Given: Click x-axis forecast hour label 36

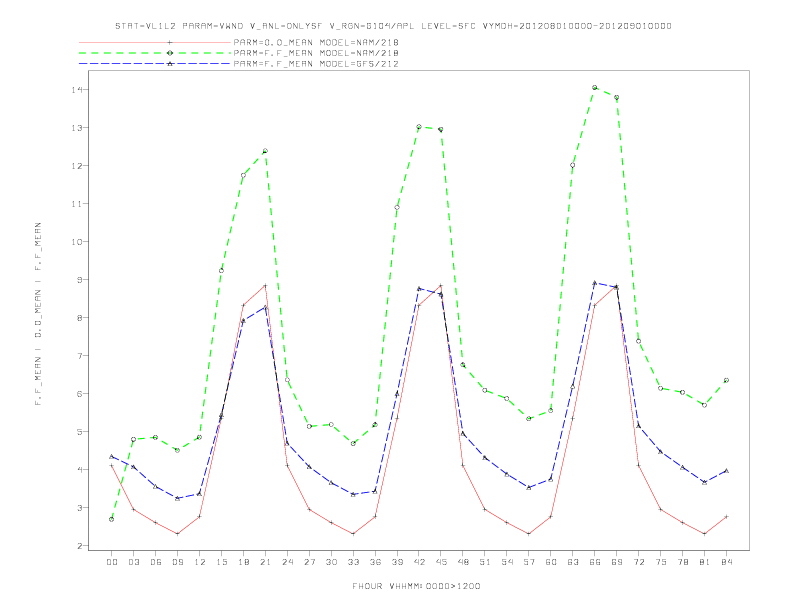Looking at the screenshot, I should tap(375, 562).
